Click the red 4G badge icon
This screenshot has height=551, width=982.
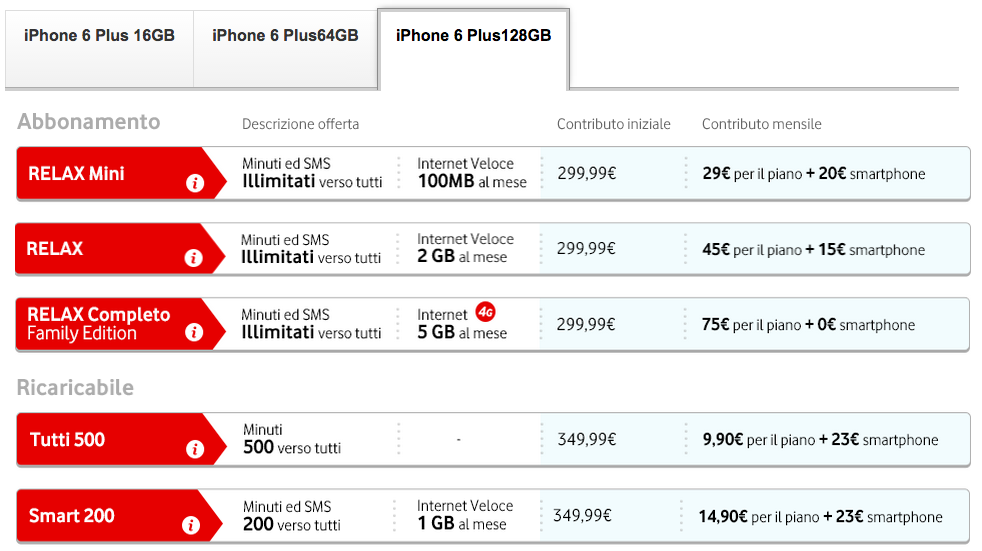pos(486,312)
